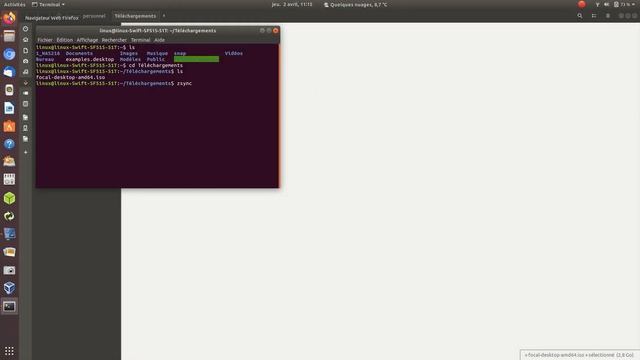
Task: Click the zsync command text in terminal
Action: pyautogui.click(x=184, y=83)
